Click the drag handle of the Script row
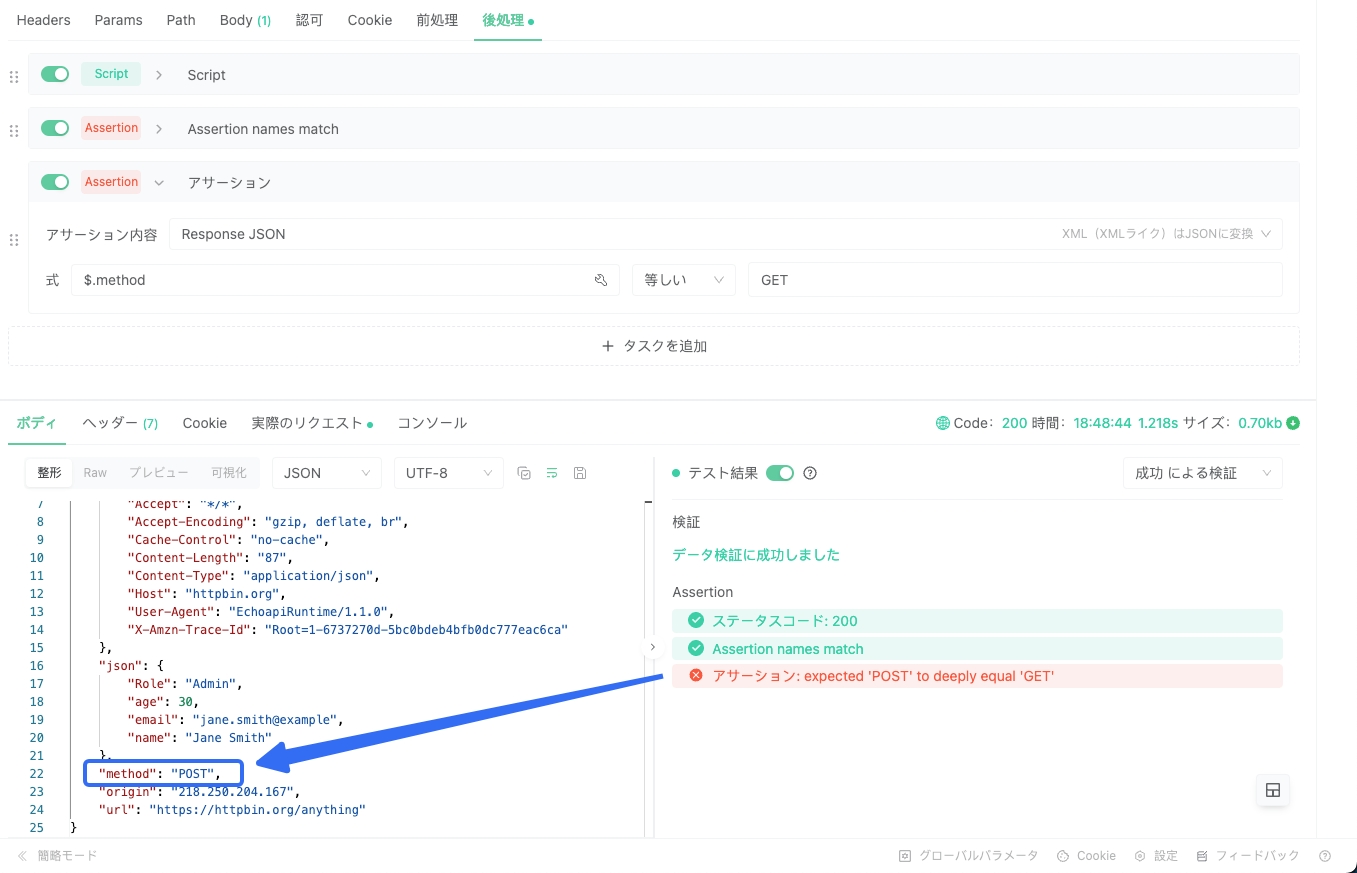 (x=14, y=76)
